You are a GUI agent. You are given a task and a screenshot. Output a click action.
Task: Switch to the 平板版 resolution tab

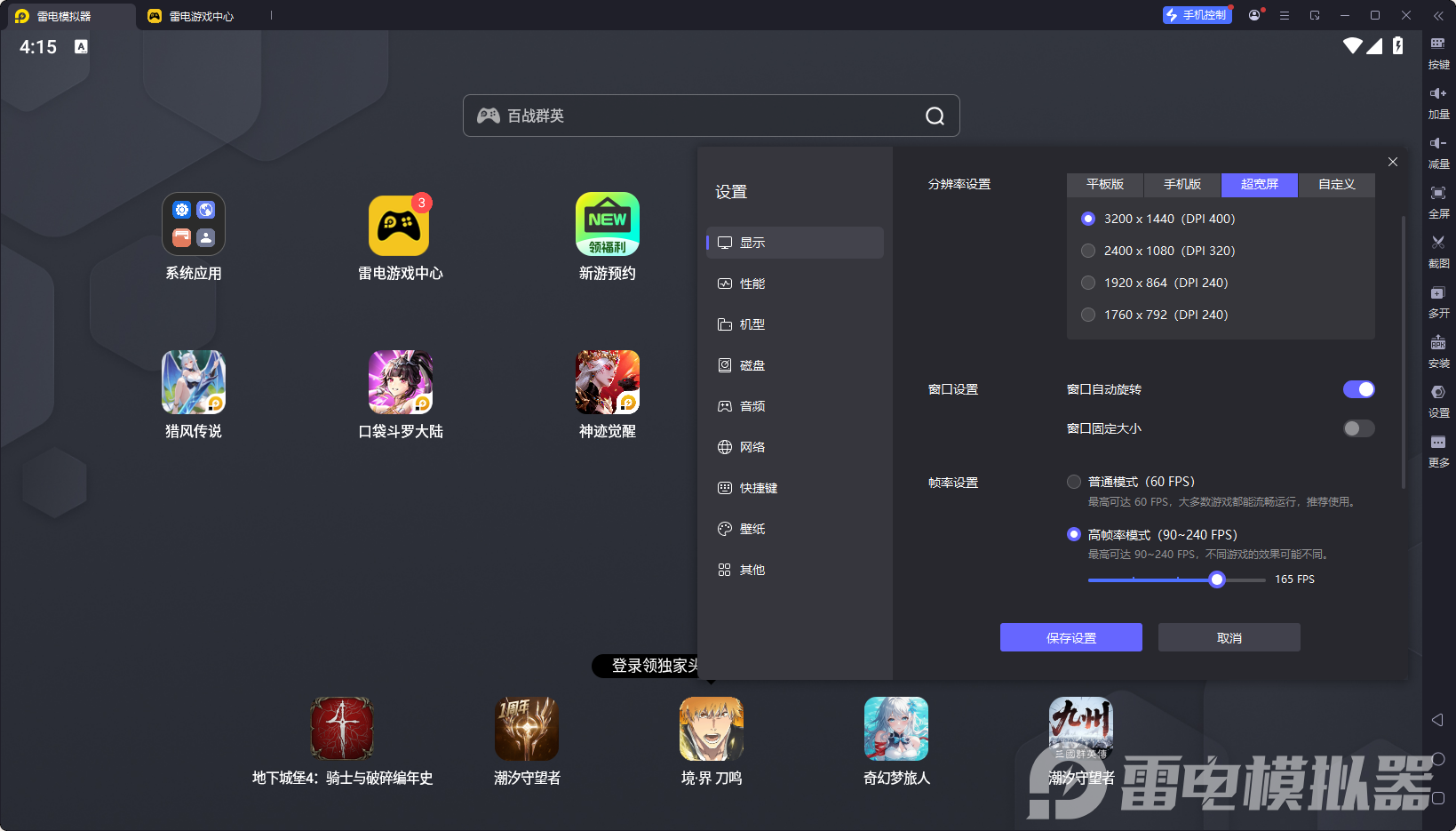(x=1105, y=185)
